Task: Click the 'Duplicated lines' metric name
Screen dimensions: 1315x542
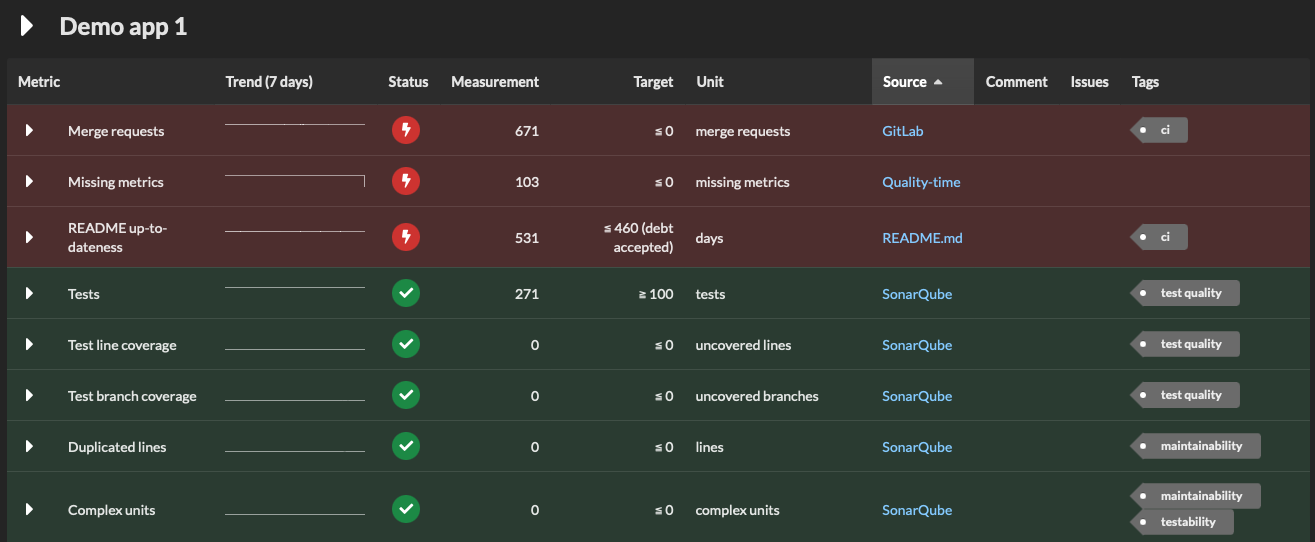Action: (117, 447)
